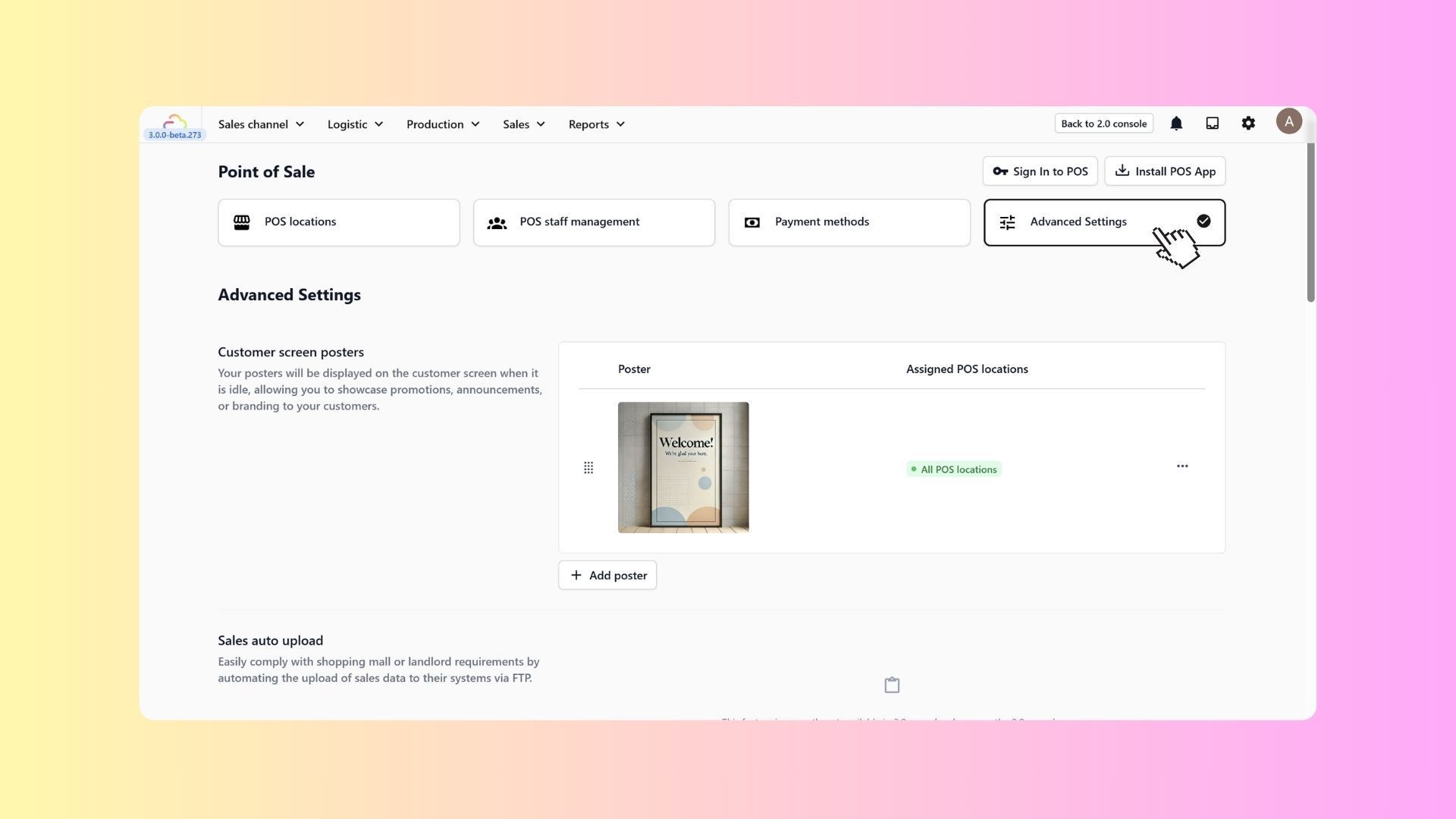
Task: Open the poster three-dots menu
Action: coord(1182,466)
